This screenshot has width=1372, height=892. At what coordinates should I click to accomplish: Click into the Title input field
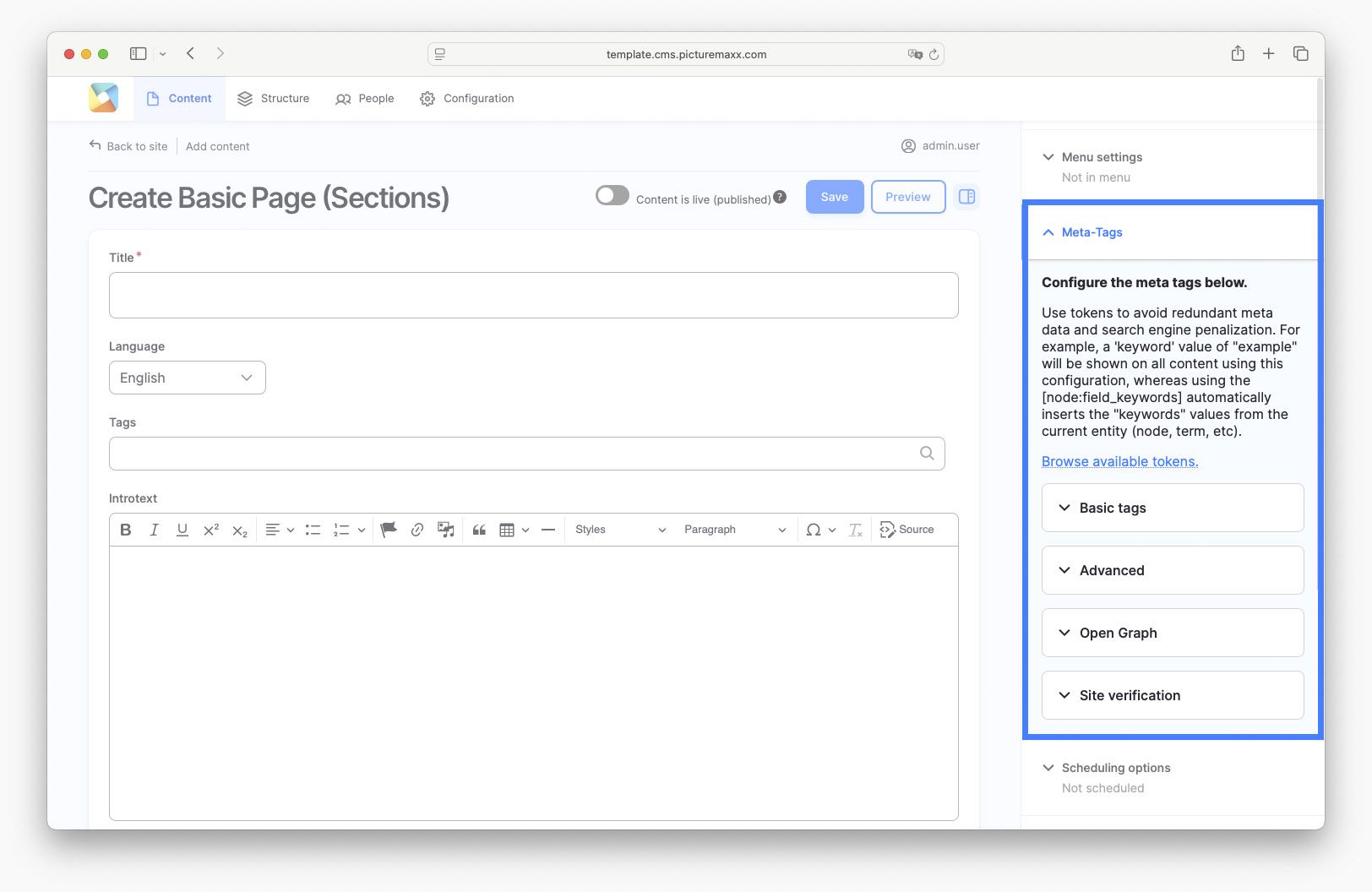(x=533, y=295)
